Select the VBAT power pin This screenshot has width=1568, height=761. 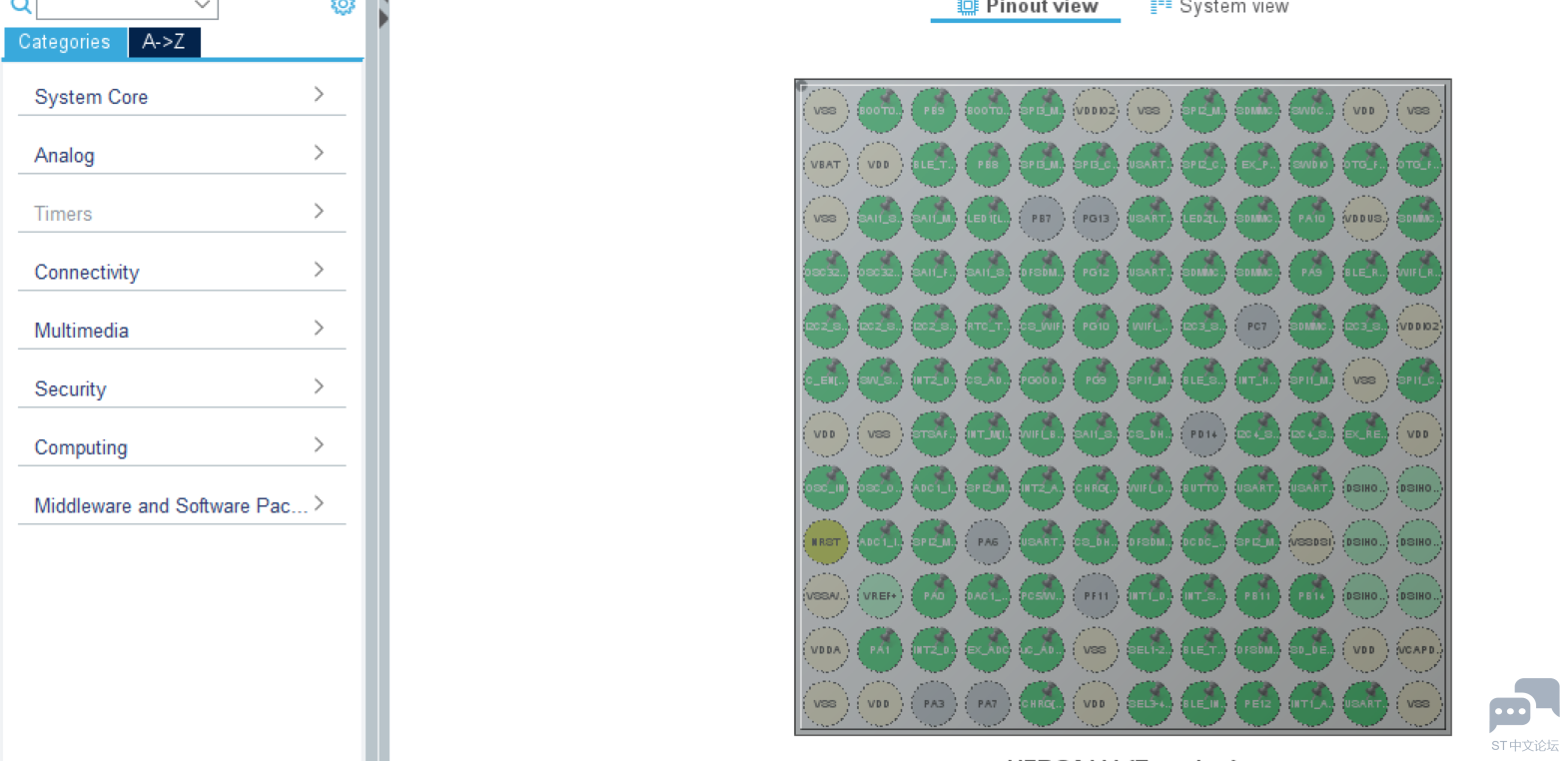click(x=826, y=165)
